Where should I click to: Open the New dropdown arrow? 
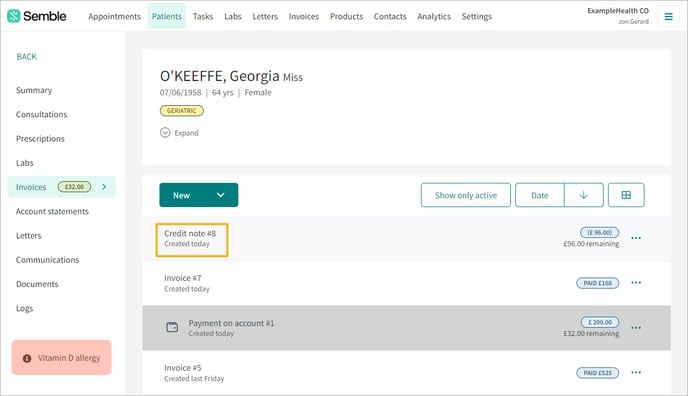pyautogui.click(x=221, y=195)
